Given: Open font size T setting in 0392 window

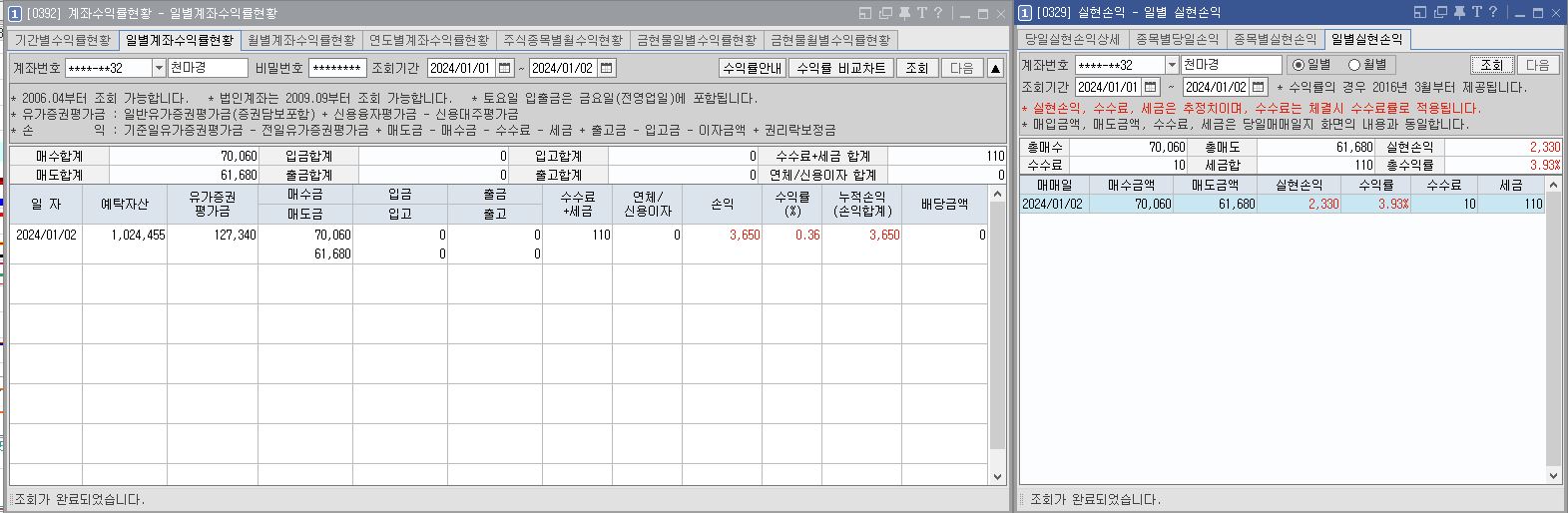Looking at the screenshot, I should click(x=921, y=13).
